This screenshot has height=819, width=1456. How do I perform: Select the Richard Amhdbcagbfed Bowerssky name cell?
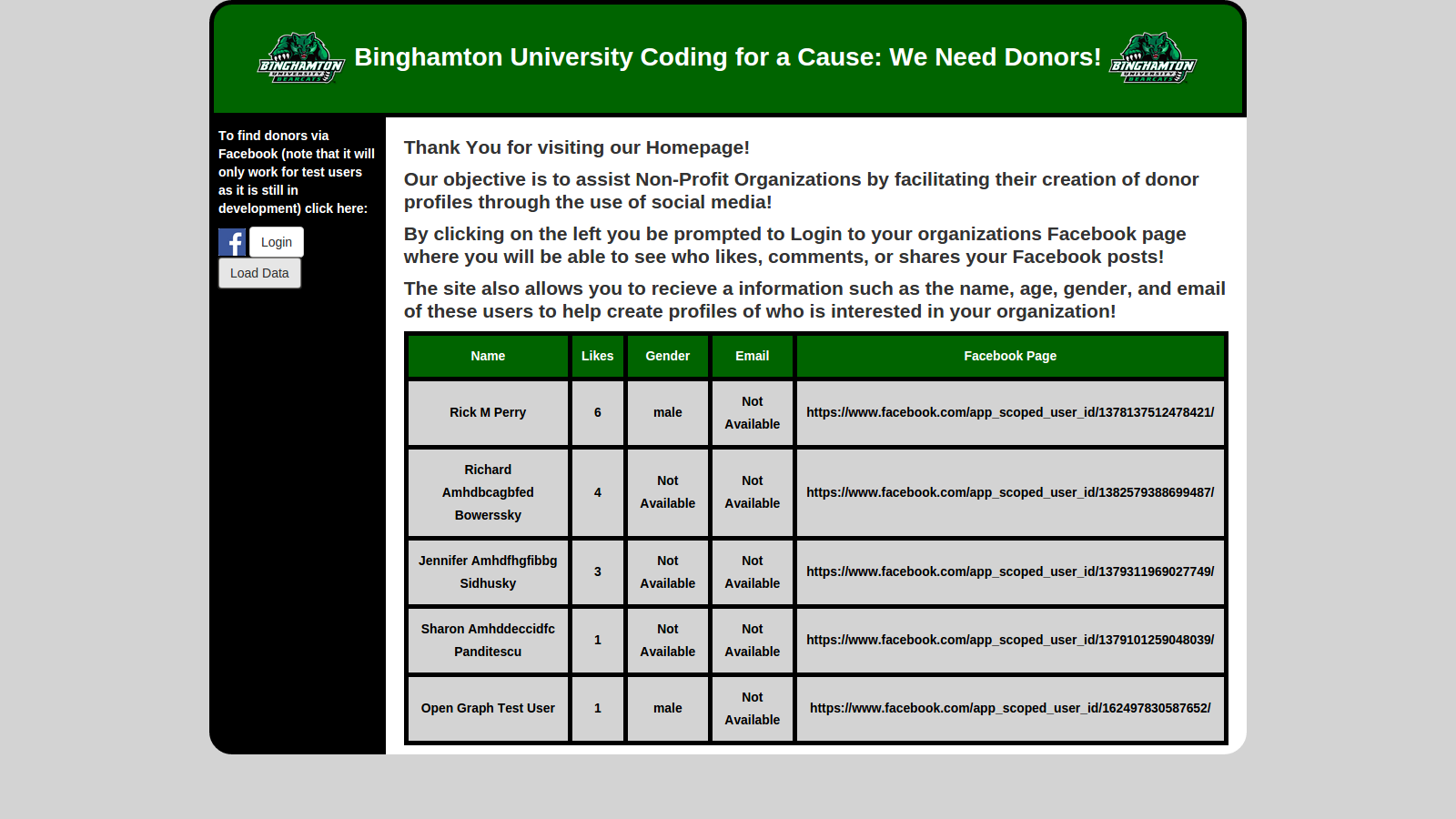click(x=488, y=492)
